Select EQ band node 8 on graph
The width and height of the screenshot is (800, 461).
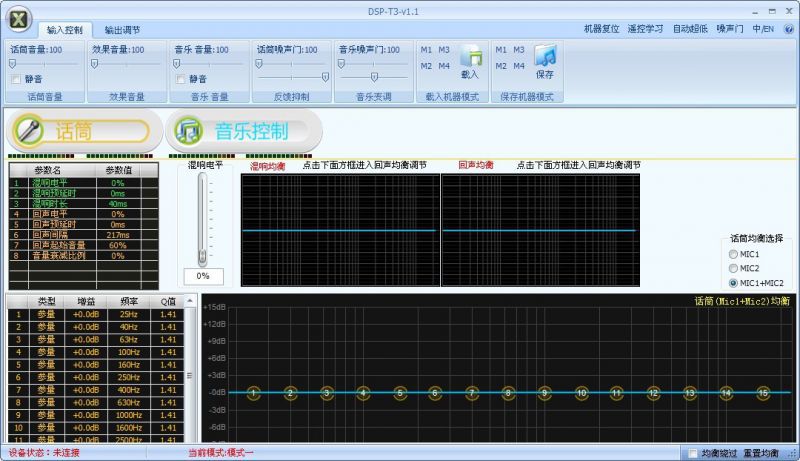(508, 393)
